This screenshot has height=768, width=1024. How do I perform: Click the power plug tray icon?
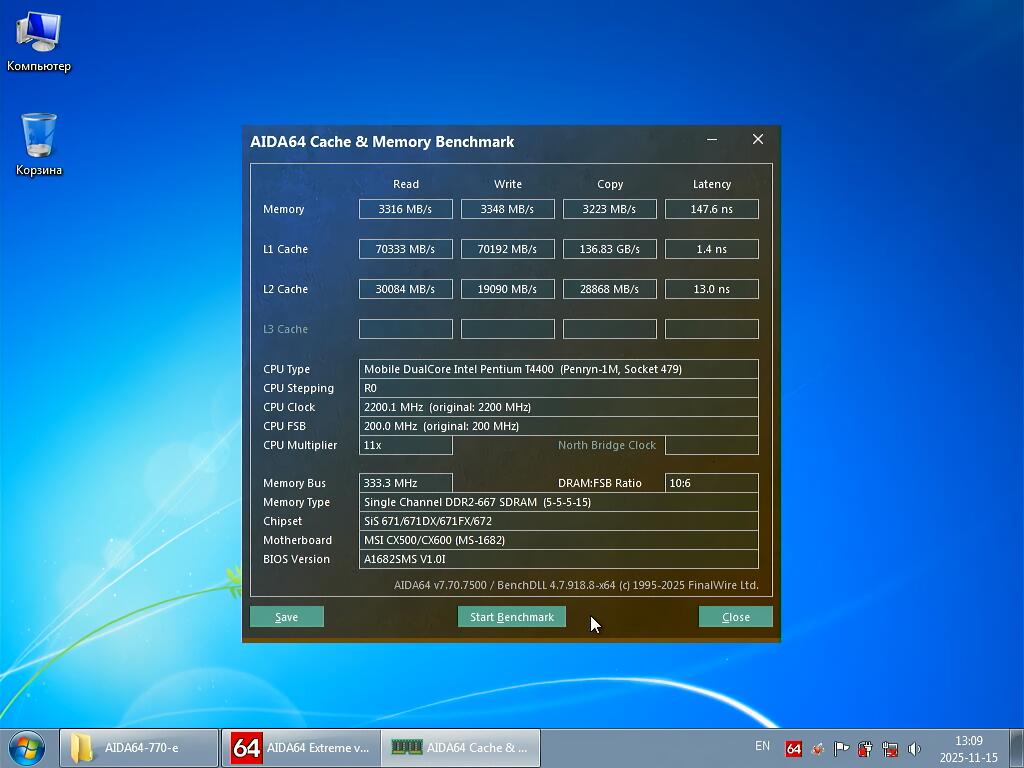pyautogui.click(x=865, y=748)
